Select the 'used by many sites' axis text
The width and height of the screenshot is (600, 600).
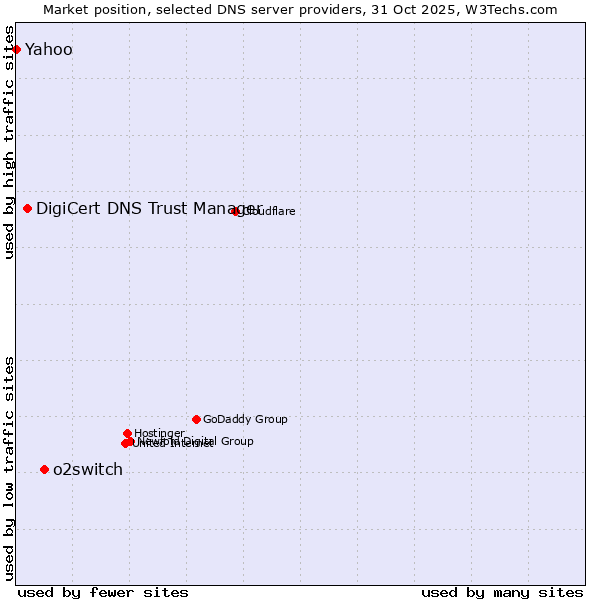[502, 593]
